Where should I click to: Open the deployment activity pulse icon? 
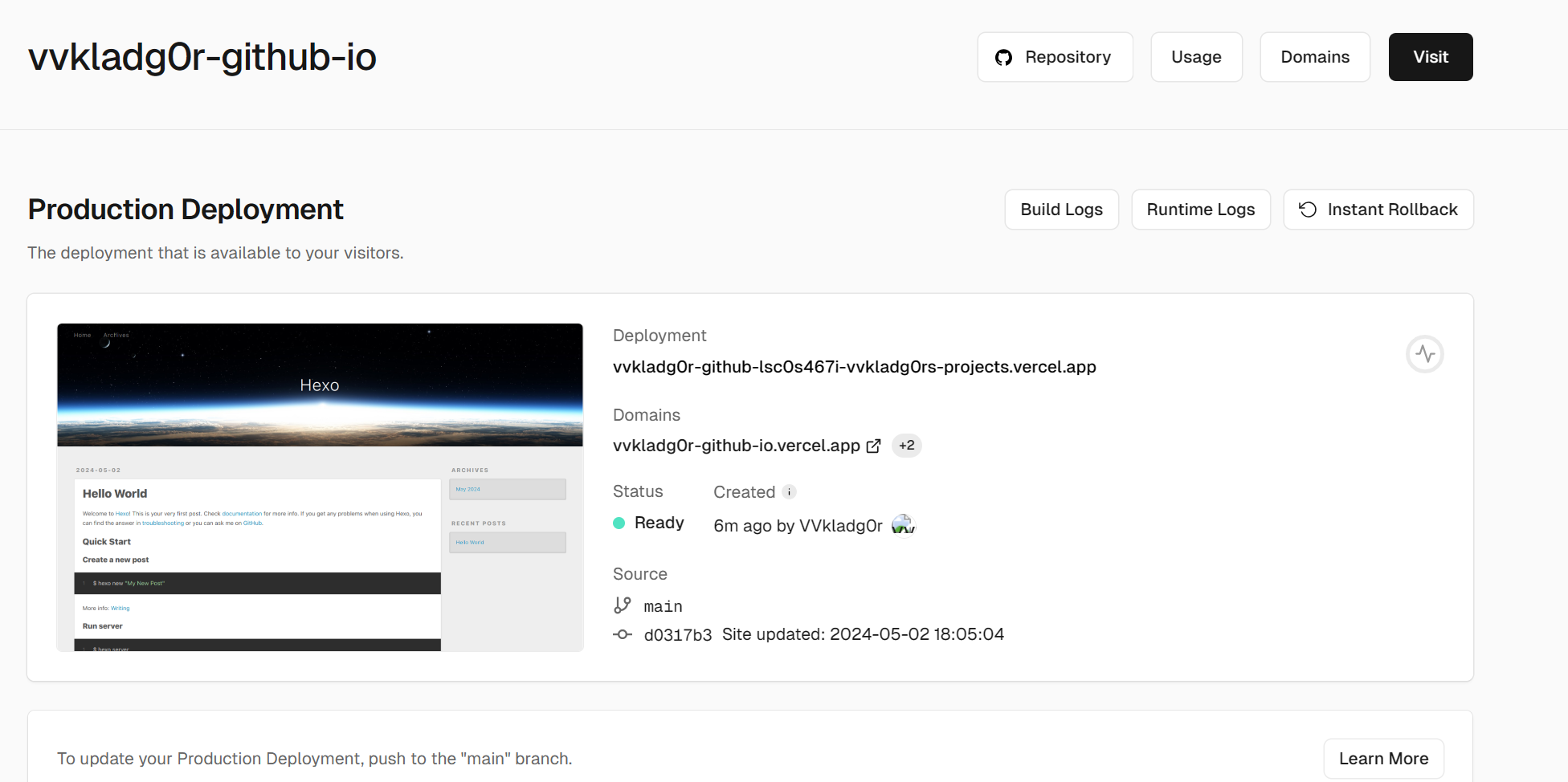point(1424,354)
